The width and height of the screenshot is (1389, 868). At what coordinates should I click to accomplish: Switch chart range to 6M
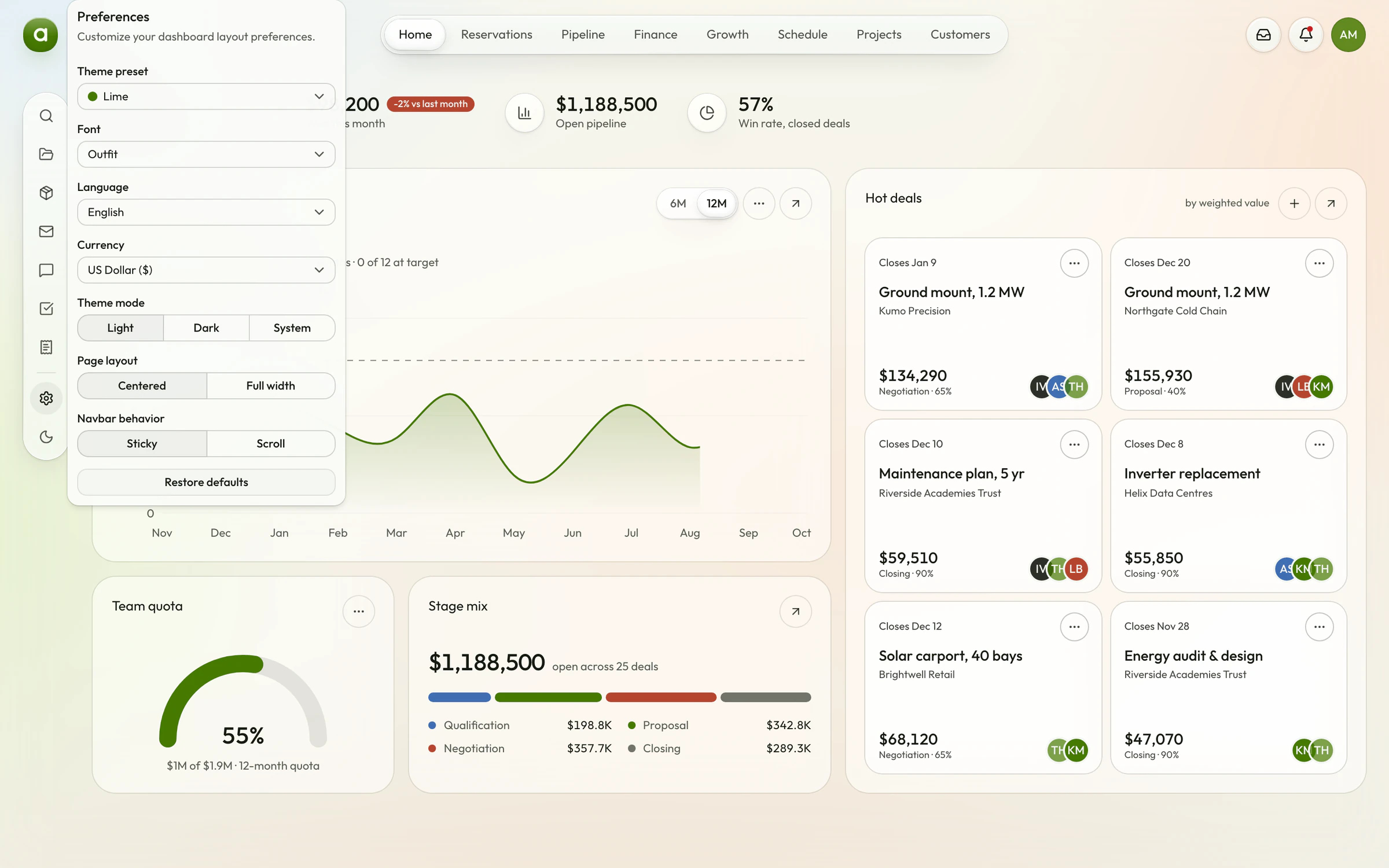click(x=678, y=204)
